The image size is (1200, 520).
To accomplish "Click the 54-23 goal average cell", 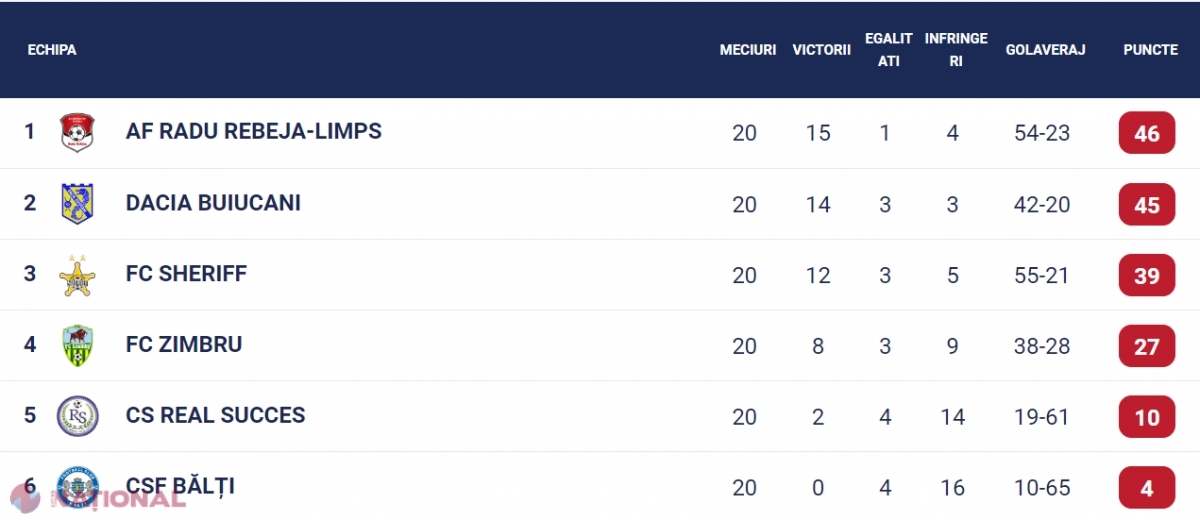I will click(x=1044, y=133).
